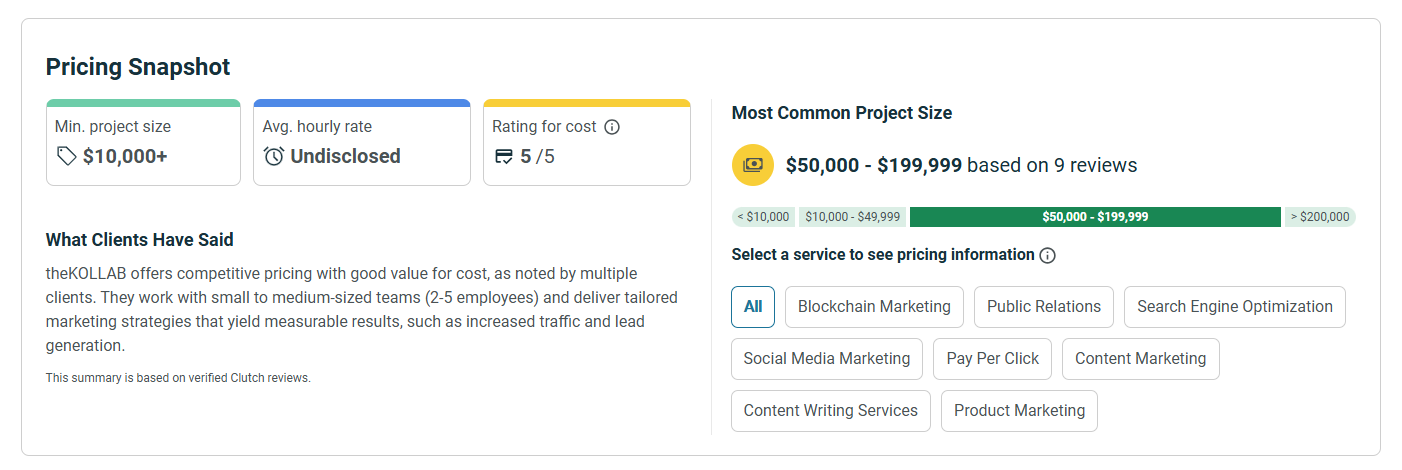Click the info icon next to pricing information
The image size is (1402, 470).
click(1048, 255)
